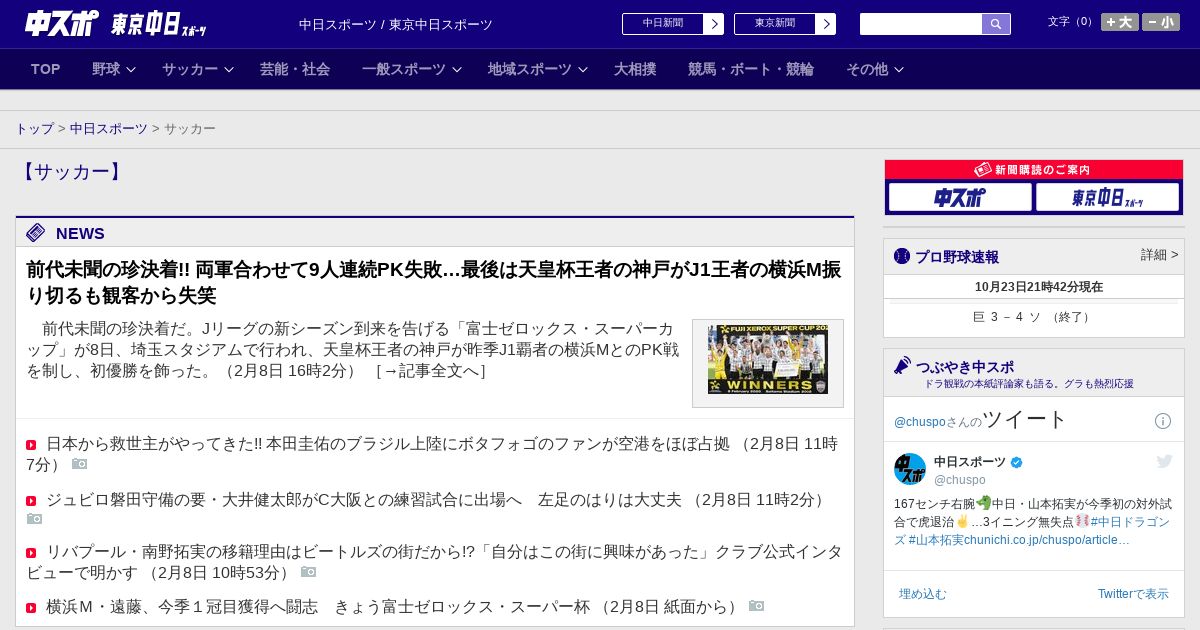Increase text size with +大 button
This screenshot has width=1200, height=630.
(1120, 22)
